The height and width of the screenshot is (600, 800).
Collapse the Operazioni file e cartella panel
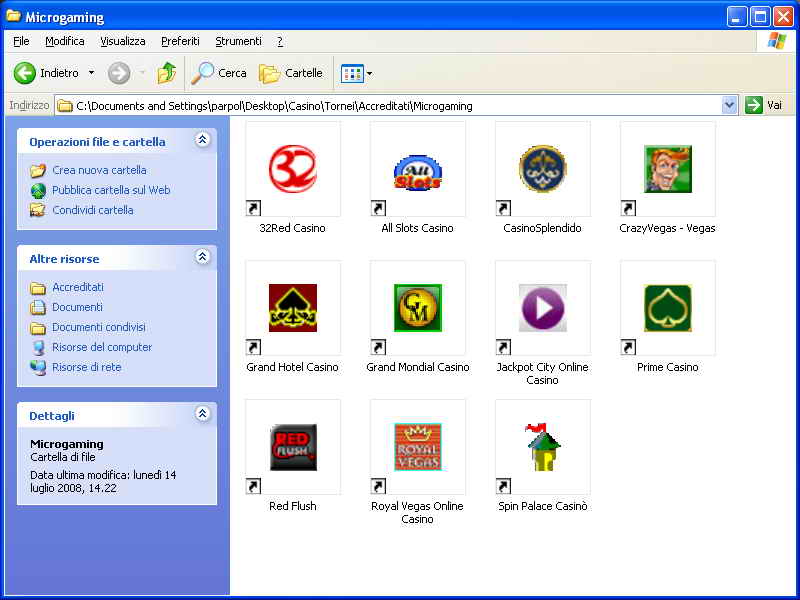click(203, 140)
